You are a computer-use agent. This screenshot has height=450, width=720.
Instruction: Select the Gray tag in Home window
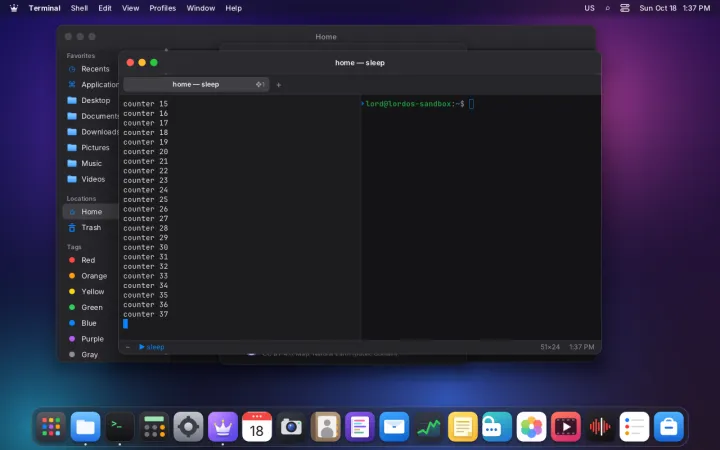(91, 354)
